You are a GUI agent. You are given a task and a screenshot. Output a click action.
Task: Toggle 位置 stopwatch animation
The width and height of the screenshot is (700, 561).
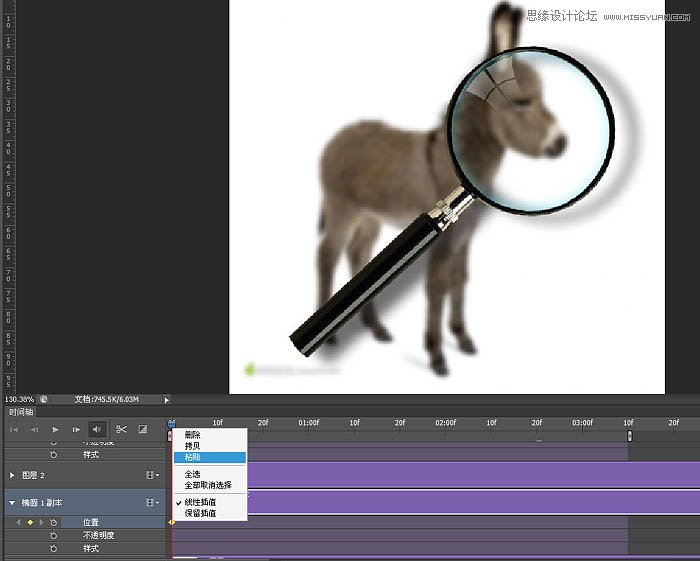[x=54, y=522]
